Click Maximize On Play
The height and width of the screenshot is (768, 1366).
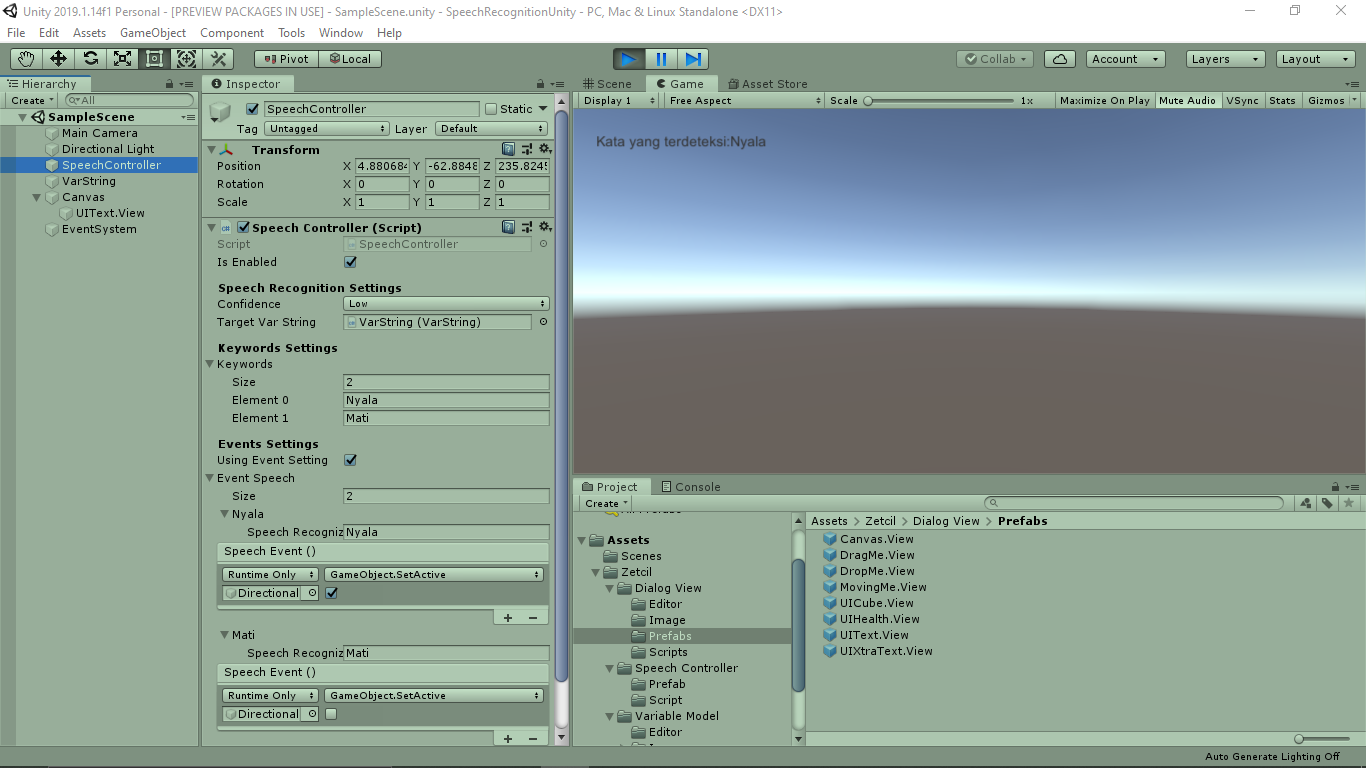[1103, 100]
